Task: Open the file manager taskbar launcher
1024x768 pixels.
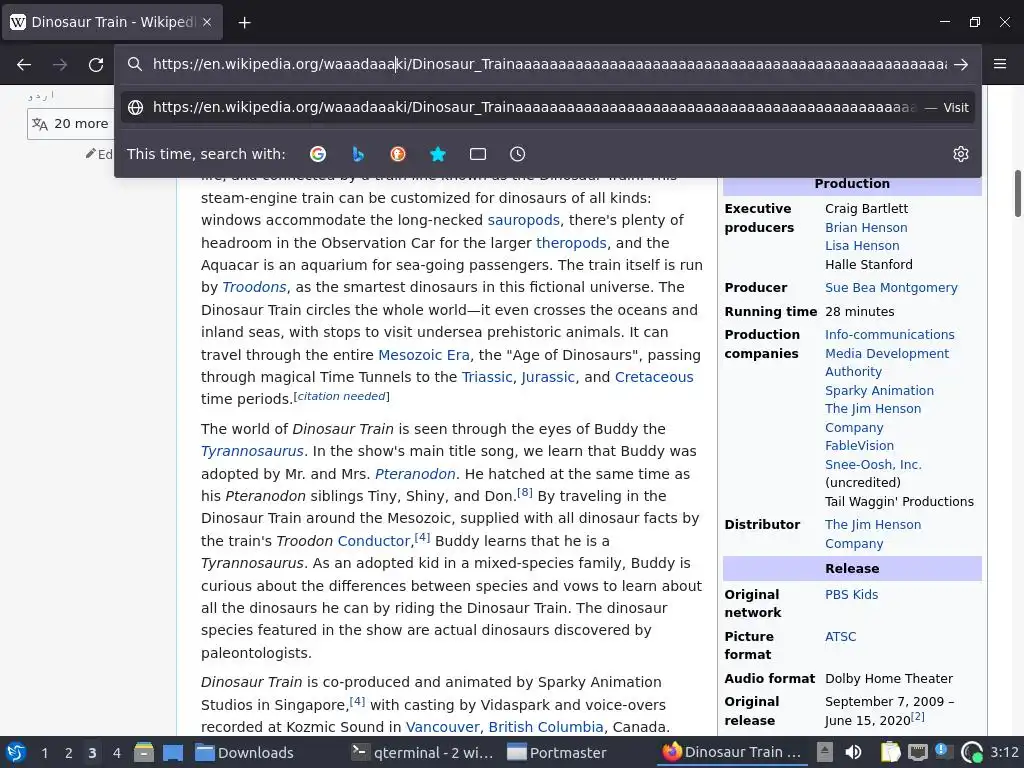Action: pos(144,753)
